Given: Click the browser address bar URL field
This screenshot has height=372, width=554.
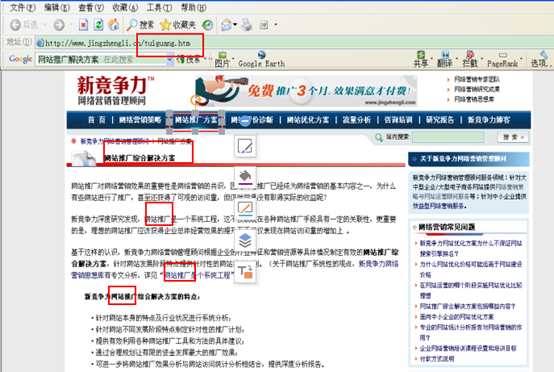Looking at the screenshot, I should tap(293, 43).
